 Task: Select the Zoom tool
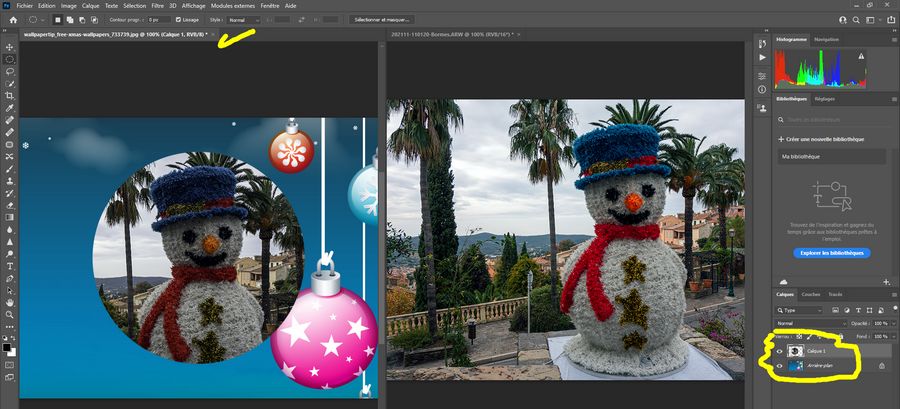(10, 315)
